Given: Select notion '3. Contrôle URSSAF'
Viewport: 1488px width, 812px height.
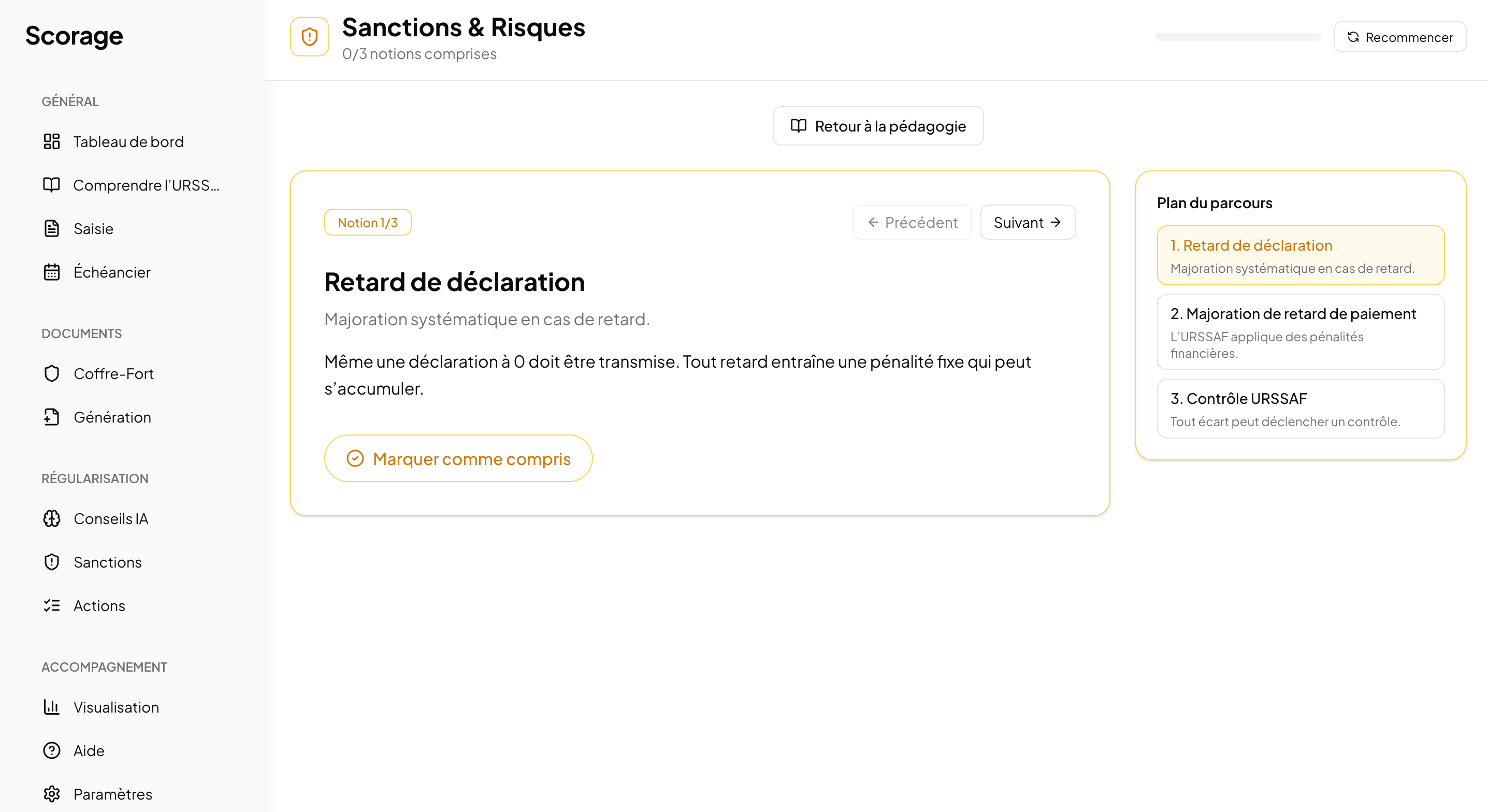Looking at the screenshot, I should [x=1301, y=408].
